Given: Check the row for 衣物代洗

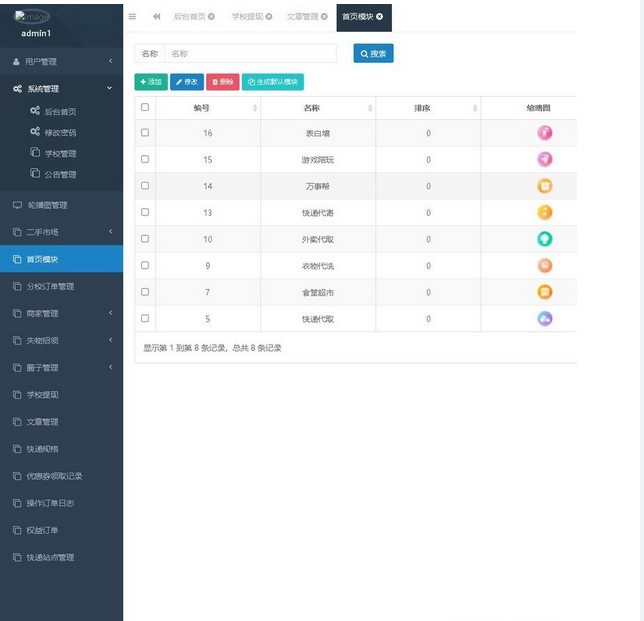Looking at the screenshot, I should [145, 265].
